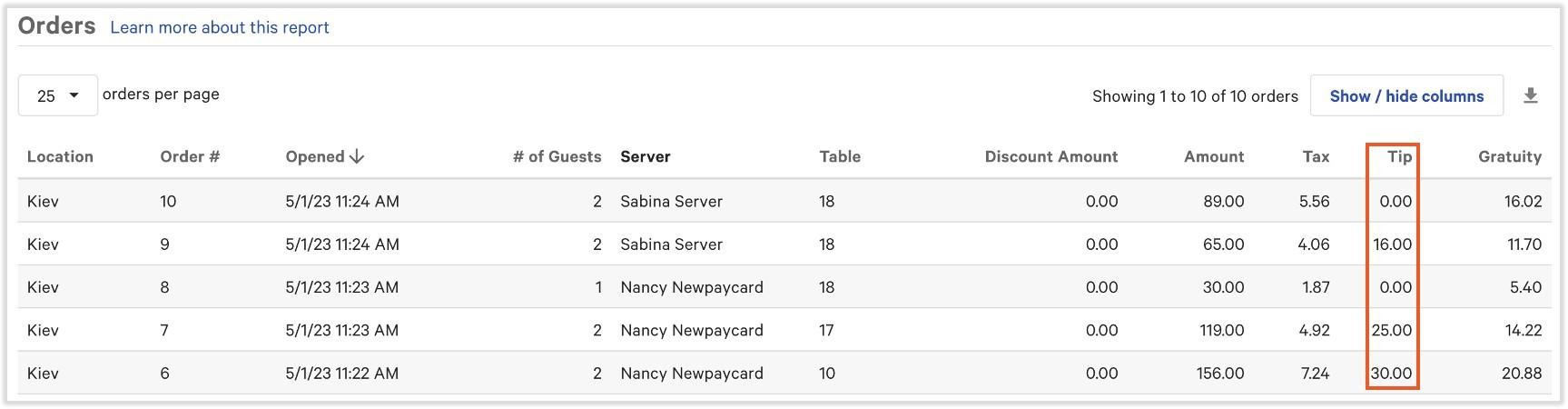1568x409 pixels.
Task: Select order number 10 row
Action: (x=168, y=201)
